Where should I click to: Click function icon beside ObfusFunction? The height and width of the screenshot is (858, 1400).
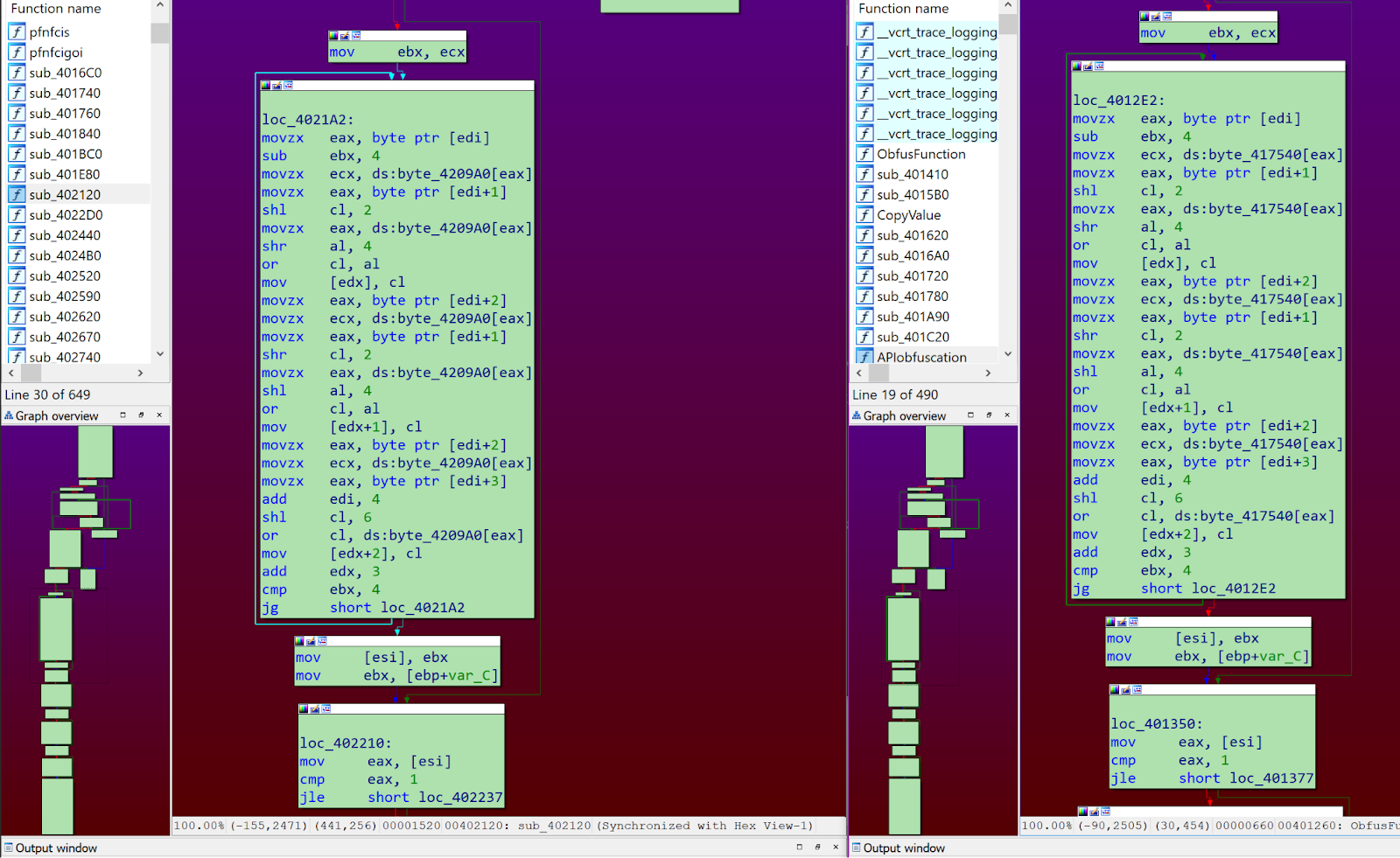click(864, 154)
